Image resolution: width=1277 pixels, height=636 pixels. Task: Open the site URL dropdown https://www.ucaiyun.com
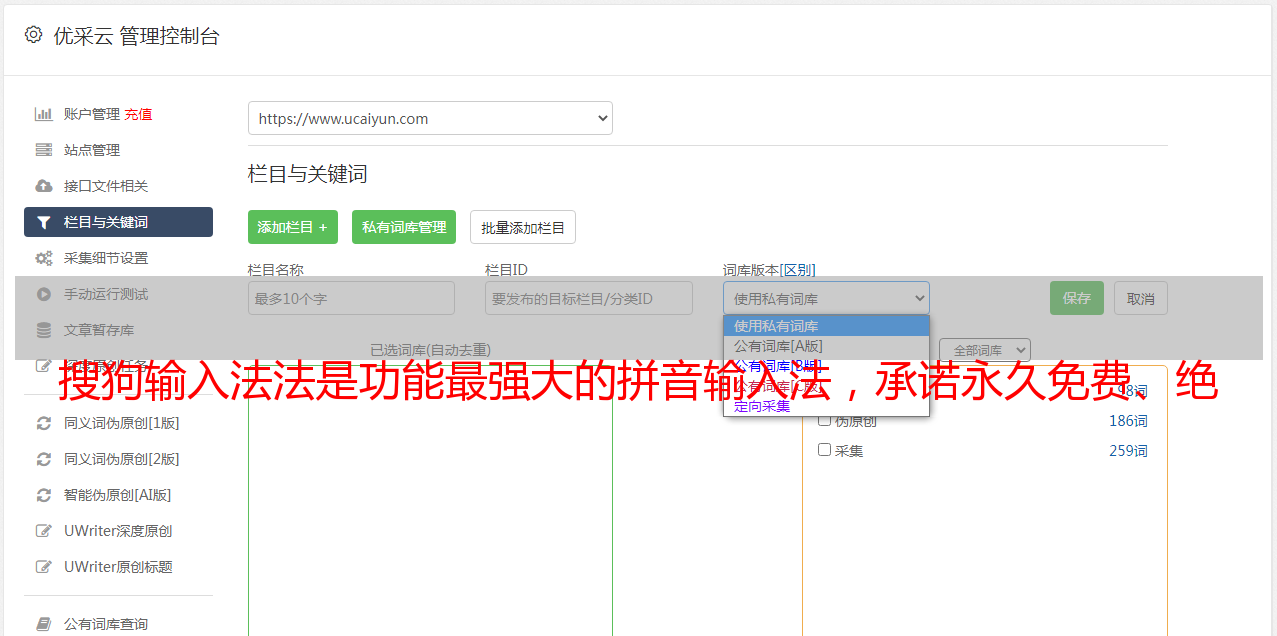coord(430,118)
